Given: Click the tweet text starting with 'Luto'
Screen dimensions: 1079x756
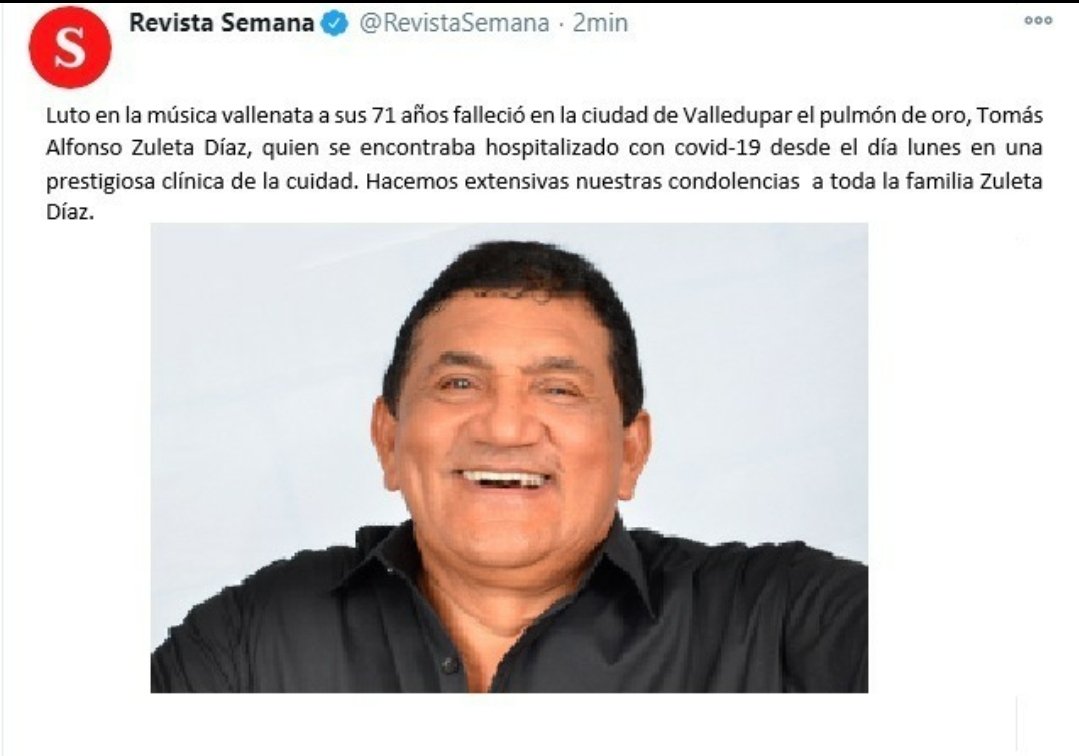Looking at the screenshot, I should tap(544, 164).
